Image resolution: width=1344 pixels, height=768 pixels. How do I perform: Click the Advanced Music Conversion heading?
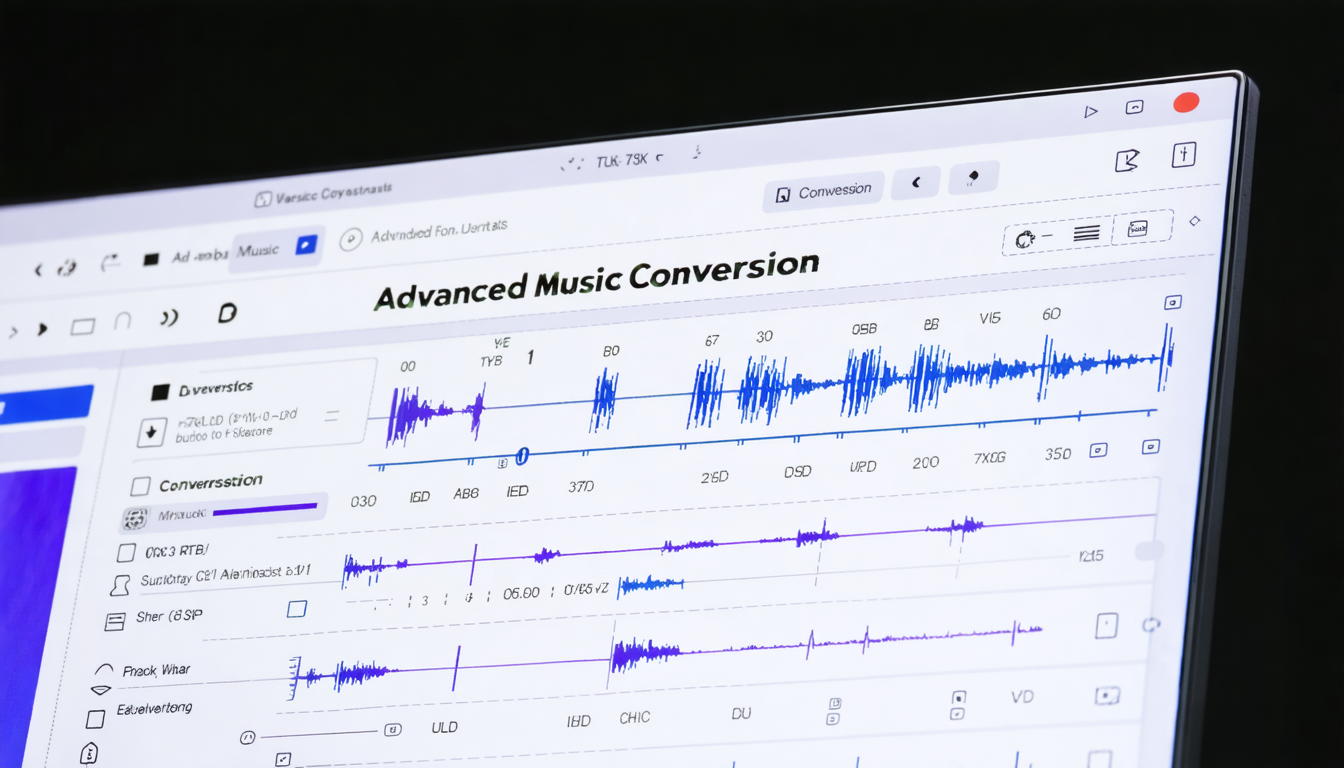(x=597, y=280)
